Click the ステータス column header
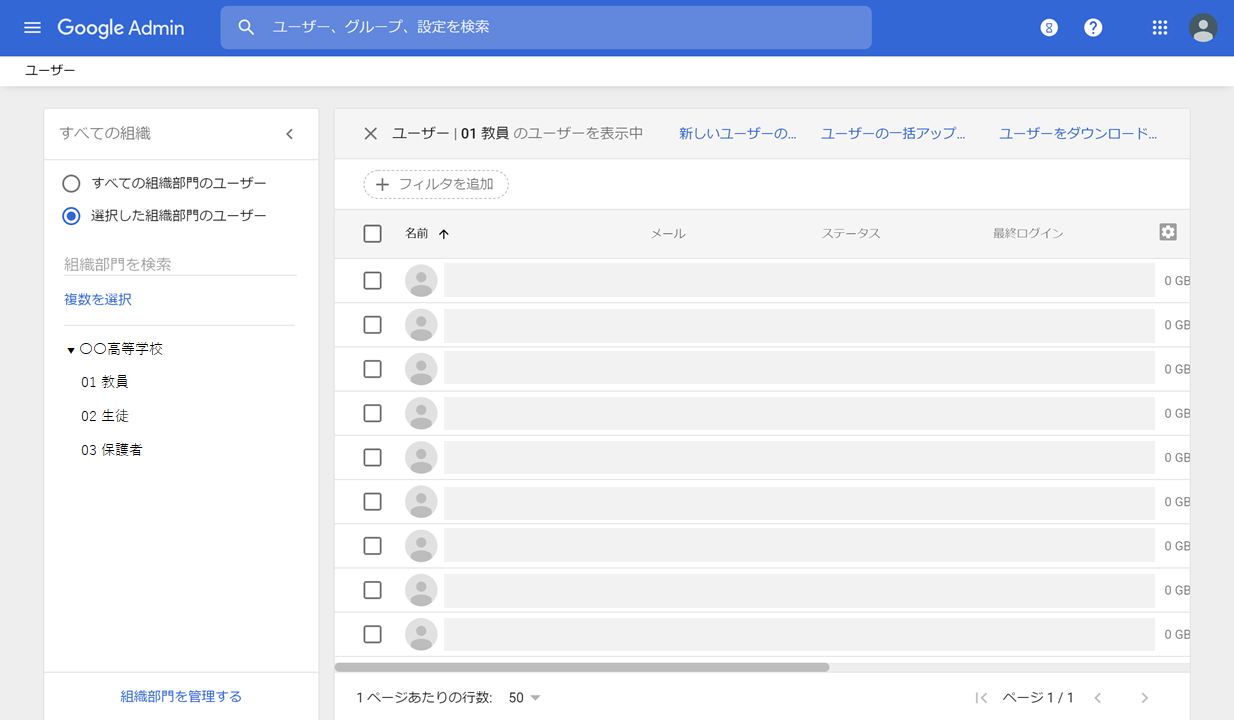Viewport: 1234px width, 720px height. point(851,234)
